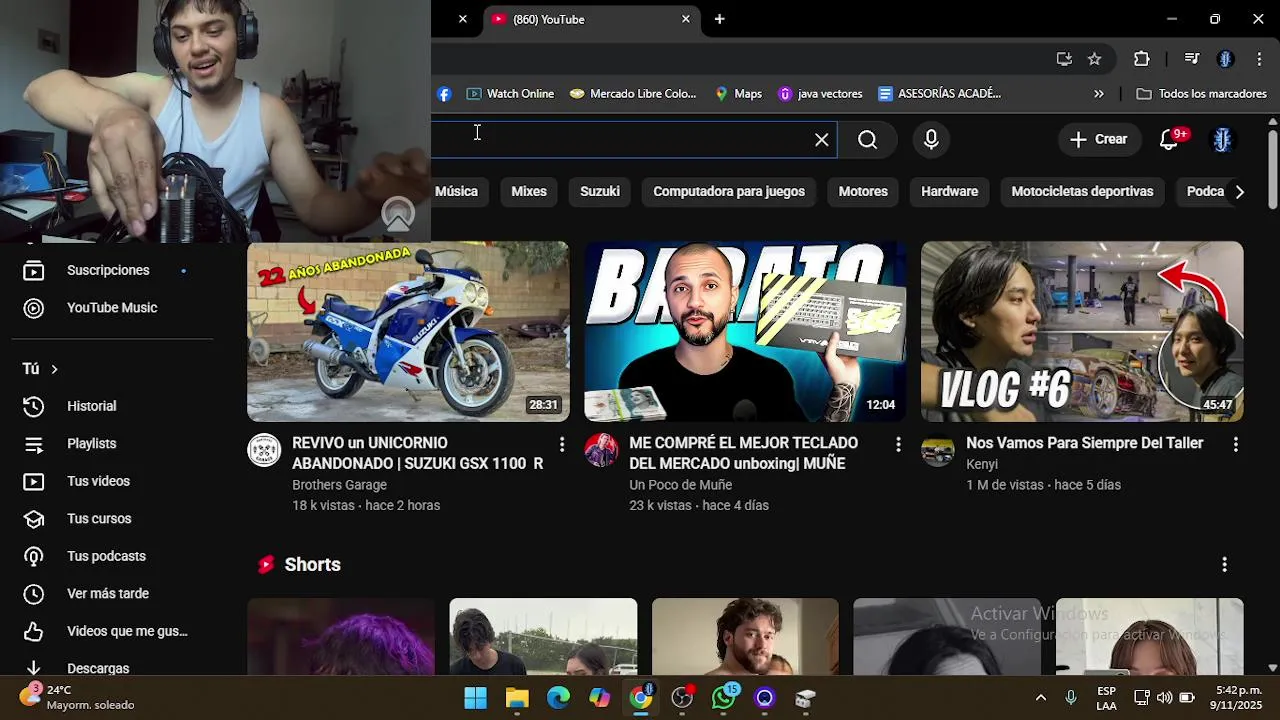
Task: Select Motocicletas deportivas chip
Action: point(1082,191)
